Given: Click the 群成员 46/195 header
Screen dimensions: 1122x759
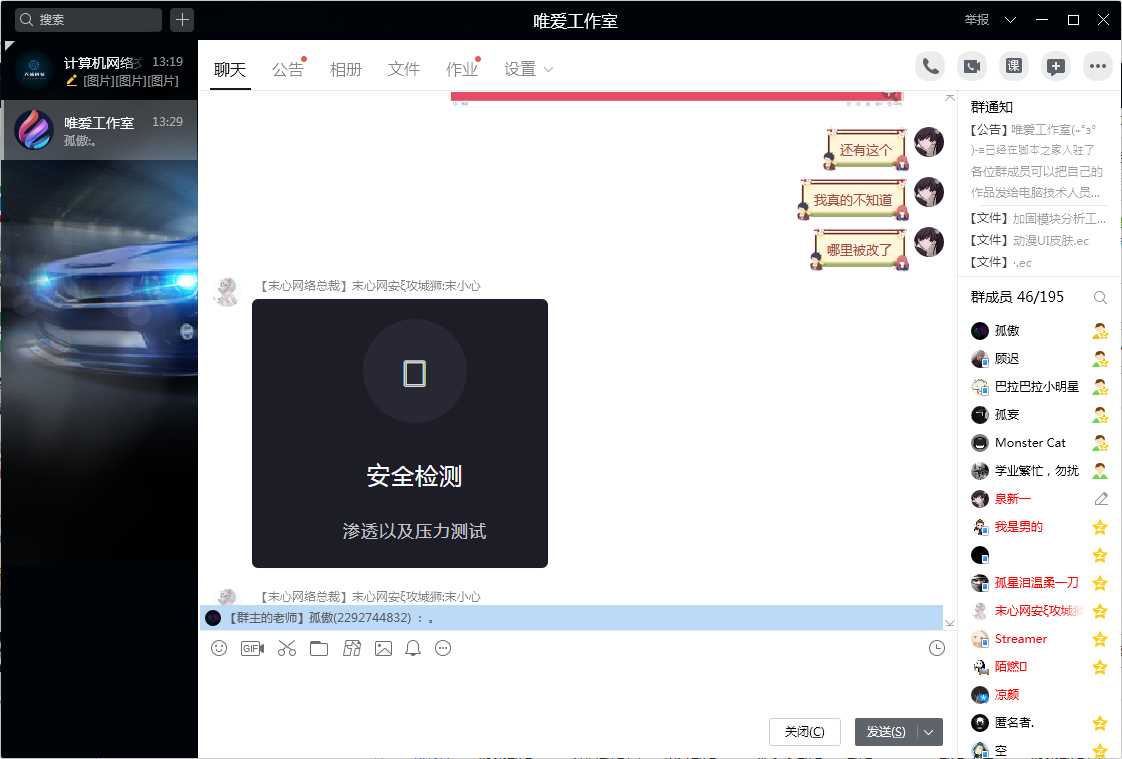Looking at the screenshot, I should (x=1017, y=297).
